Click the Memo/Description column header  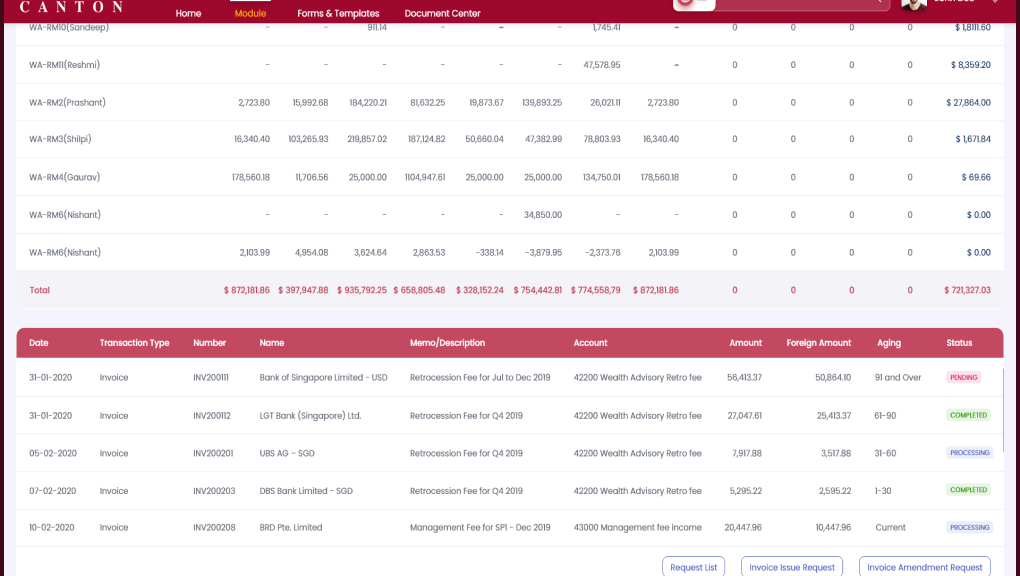tap(447, 343)
